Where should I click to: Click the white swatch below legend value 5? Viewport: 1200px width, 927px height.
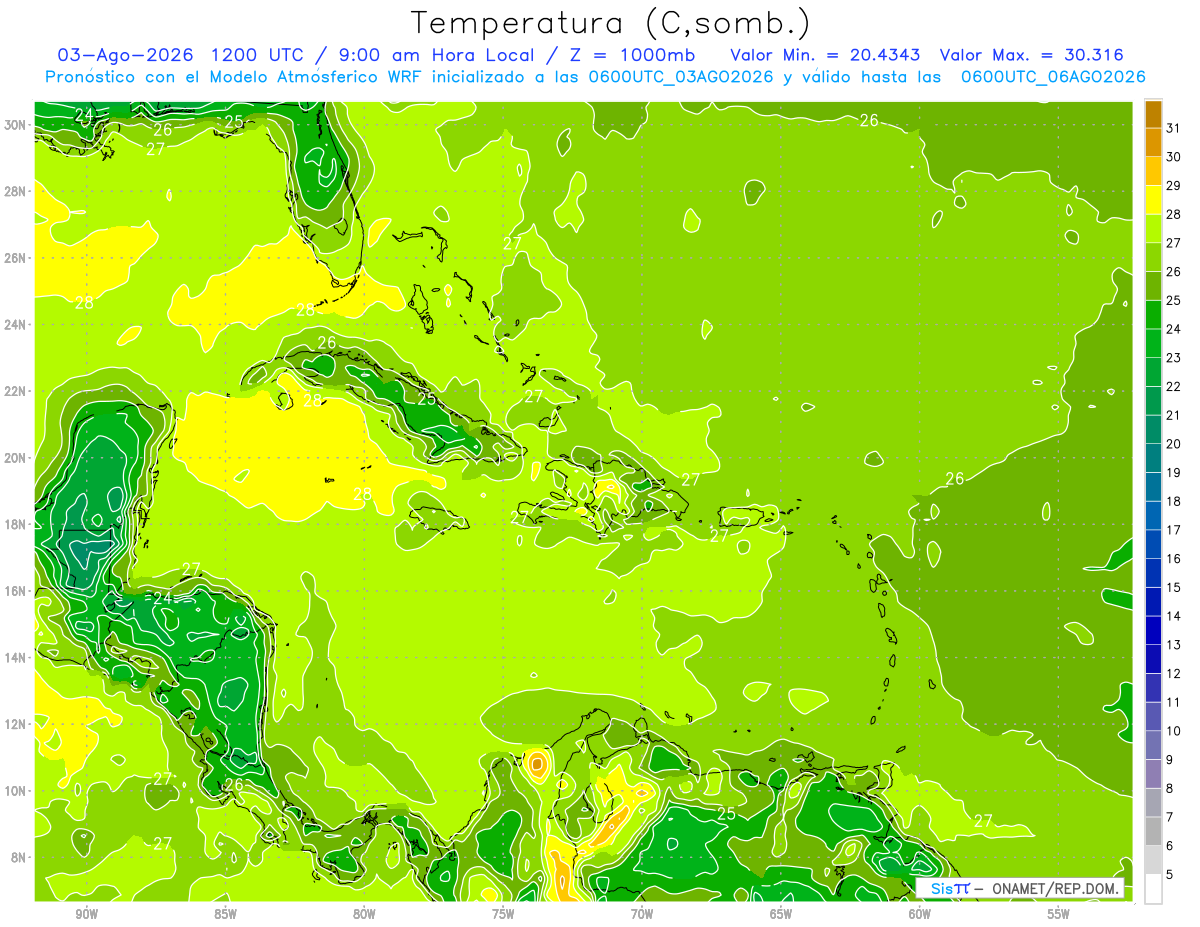[1154, 888]
